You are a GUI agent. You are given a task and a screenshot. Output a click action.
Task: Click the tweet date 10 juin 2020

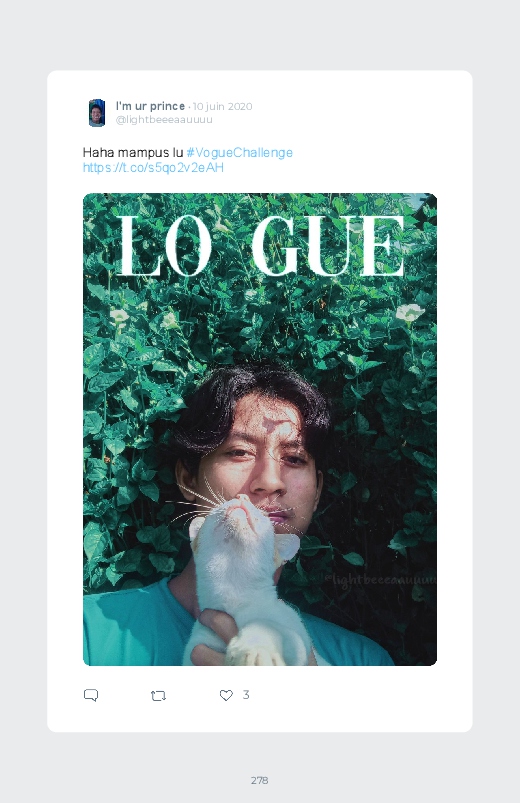click(x=222, y=106)
